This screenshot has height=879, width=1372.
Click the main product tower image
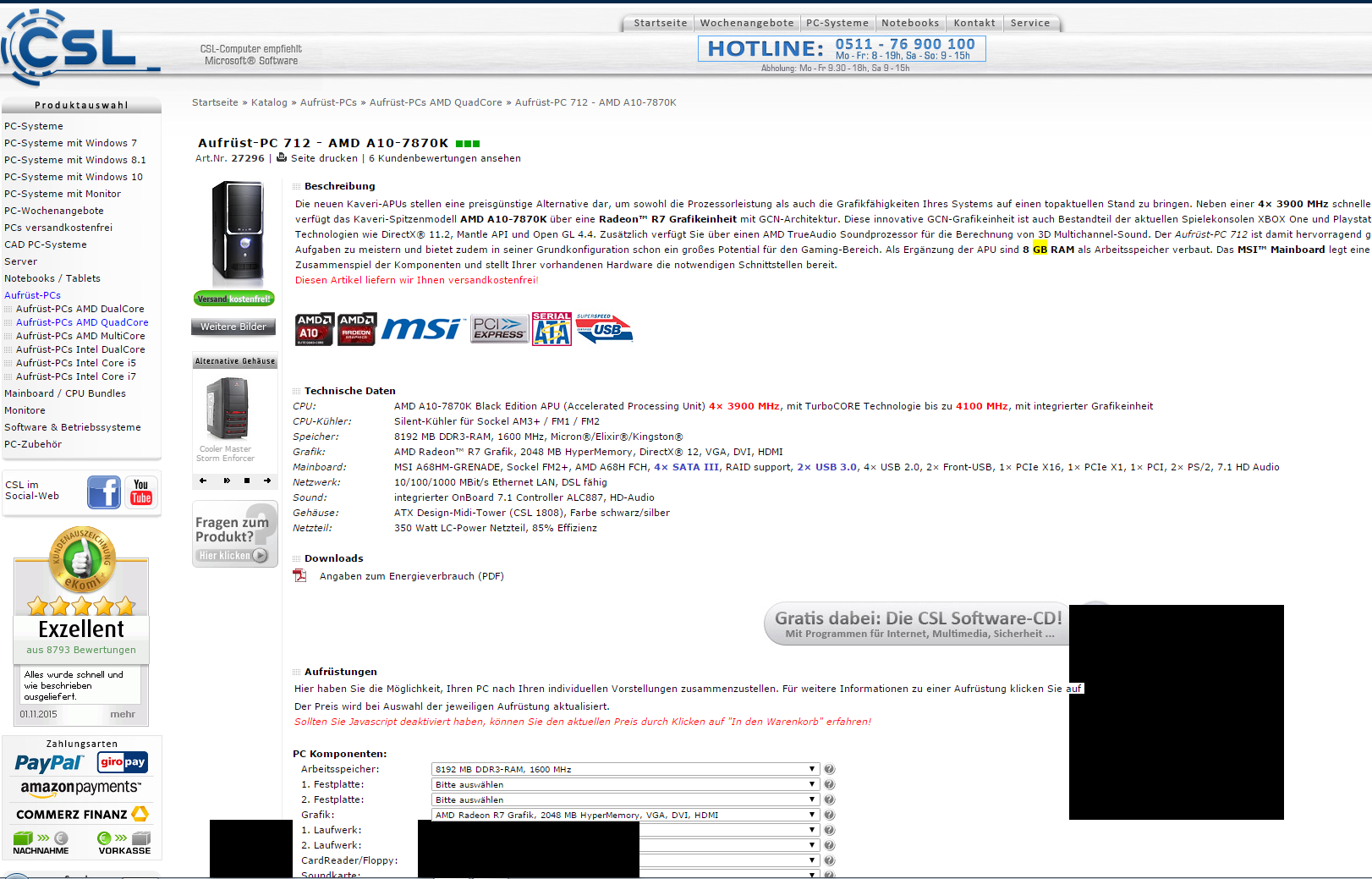pos(237,231)
